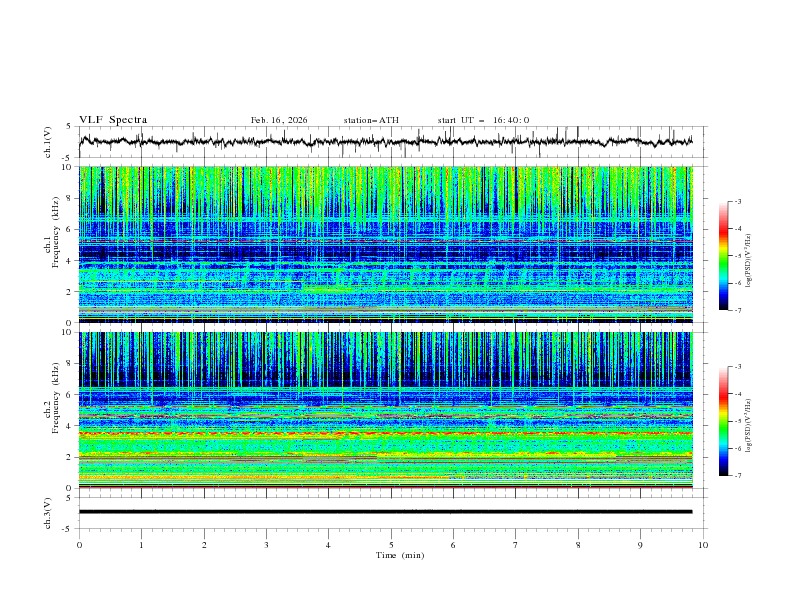
Task: Click the station=ATH label
Action: click(371, 120)
